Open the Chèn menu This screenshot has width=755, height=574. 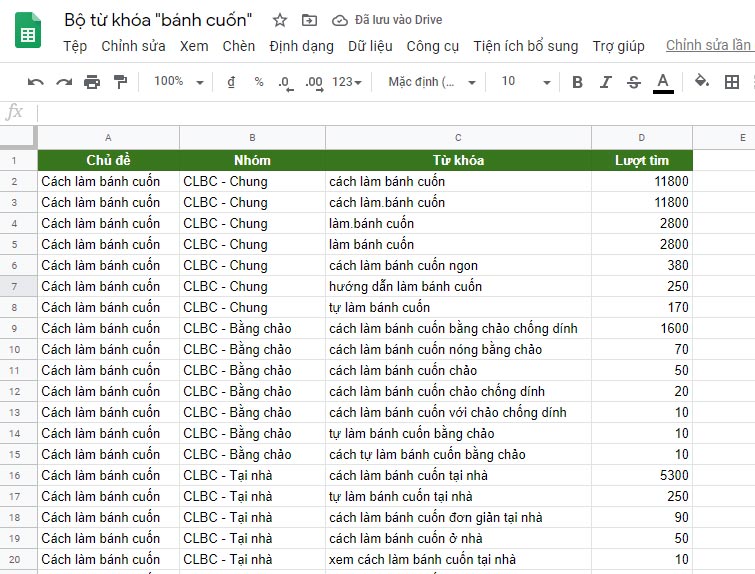pos(239,46)
